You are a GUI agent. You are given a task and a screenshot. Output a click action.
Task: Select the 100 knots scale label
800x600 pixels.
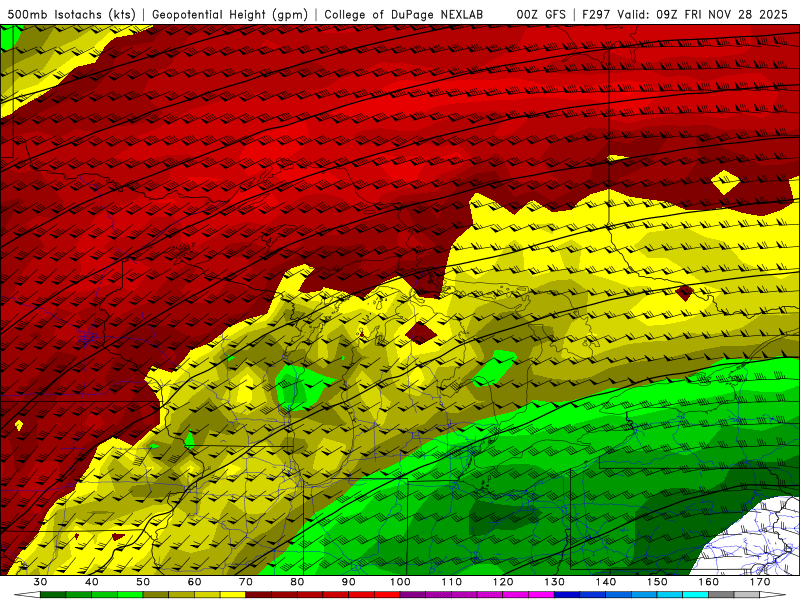[401, 582]
